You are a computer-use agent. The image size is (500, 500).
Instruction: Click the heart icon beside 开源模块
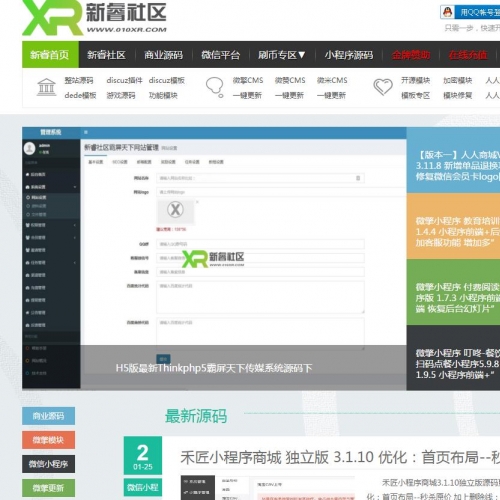(383, 87)
